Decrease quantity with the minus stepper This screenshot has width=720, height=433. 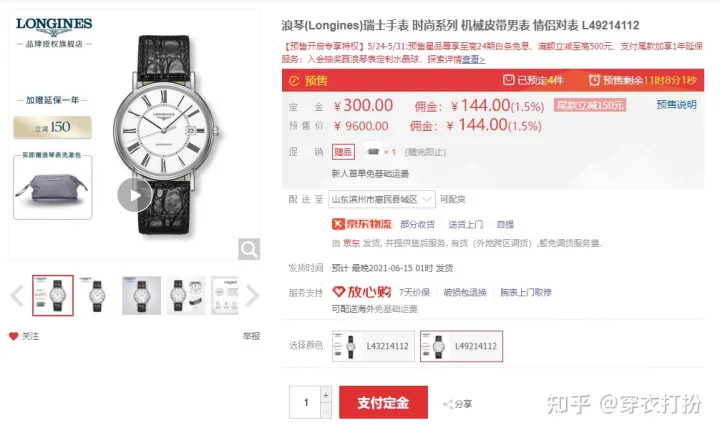click(326, 411)
